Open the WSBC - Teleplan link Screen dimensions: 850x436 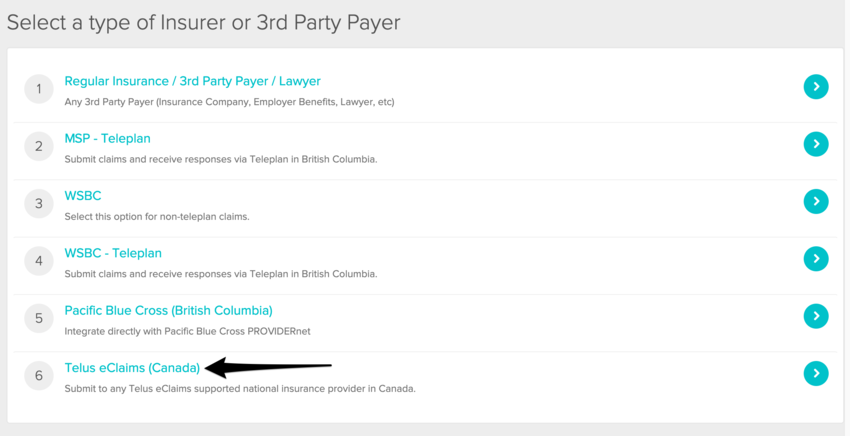(113, 253)
